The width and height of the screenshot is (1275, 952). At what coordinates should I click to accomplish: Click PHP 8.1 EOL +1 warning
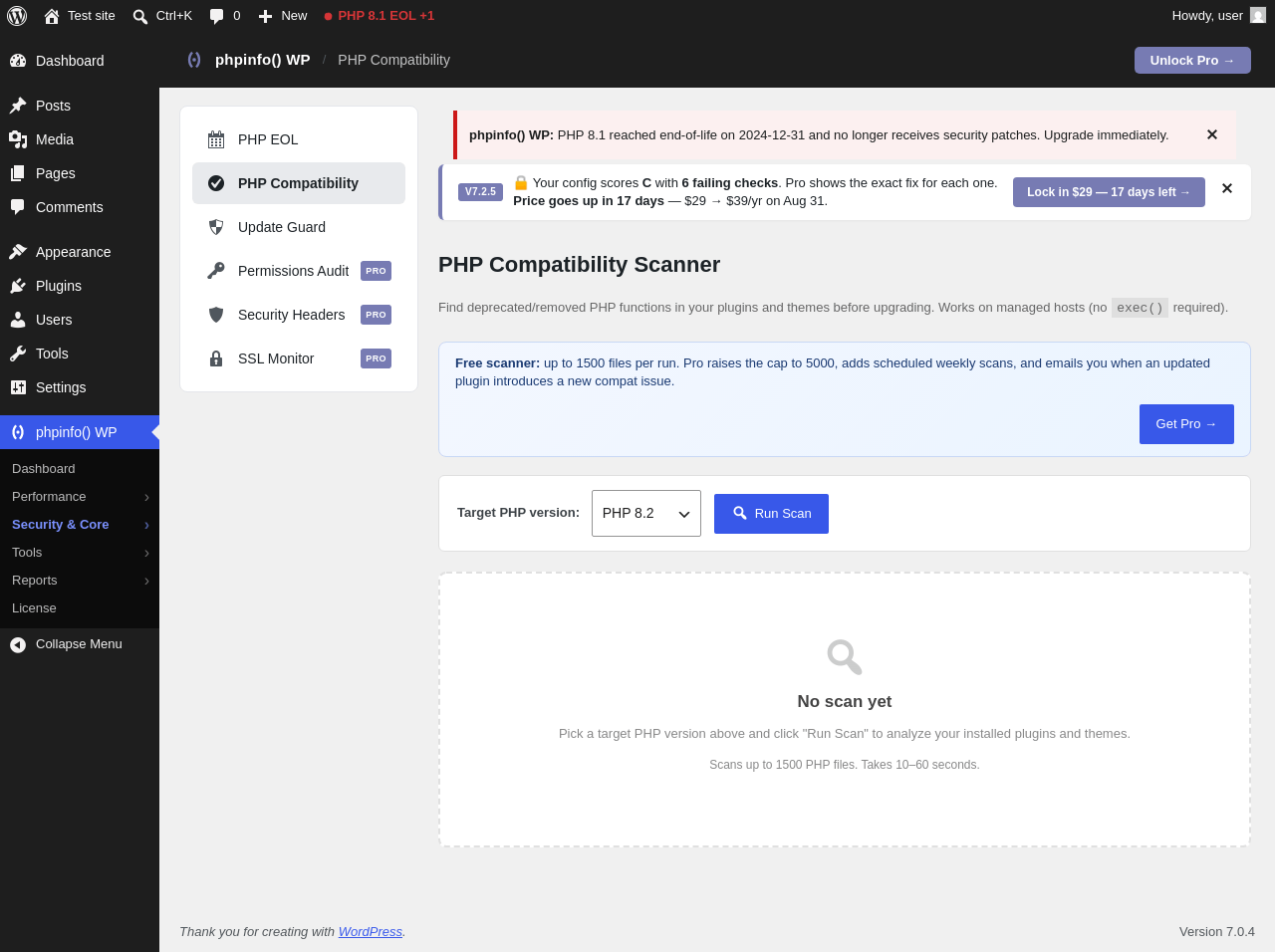point(379,16)
